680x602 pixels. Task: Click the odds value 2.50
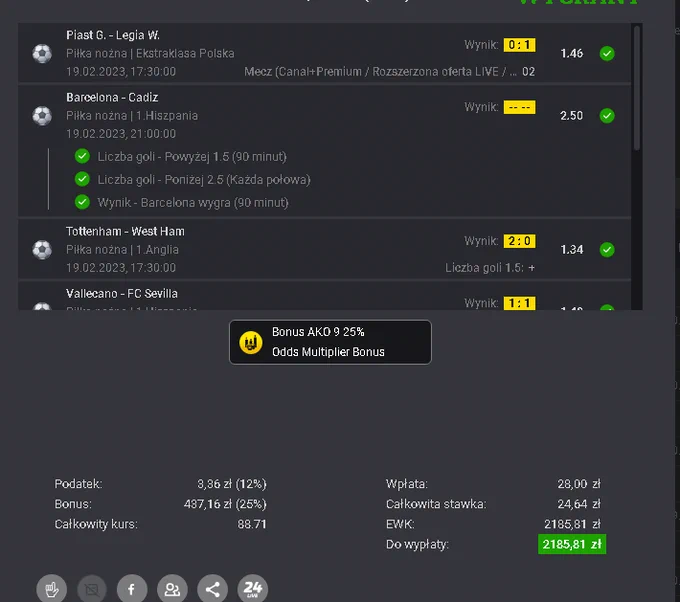(x=572, y=116)
